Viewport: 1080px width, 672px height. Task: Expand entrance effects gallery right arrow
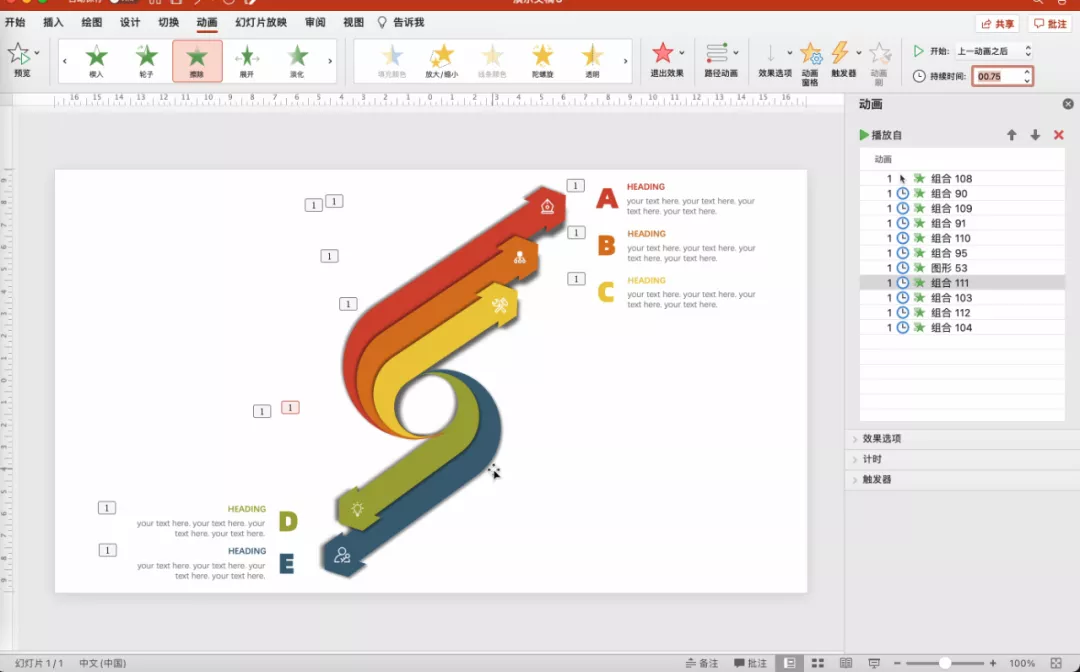click(x=330, y=61)
